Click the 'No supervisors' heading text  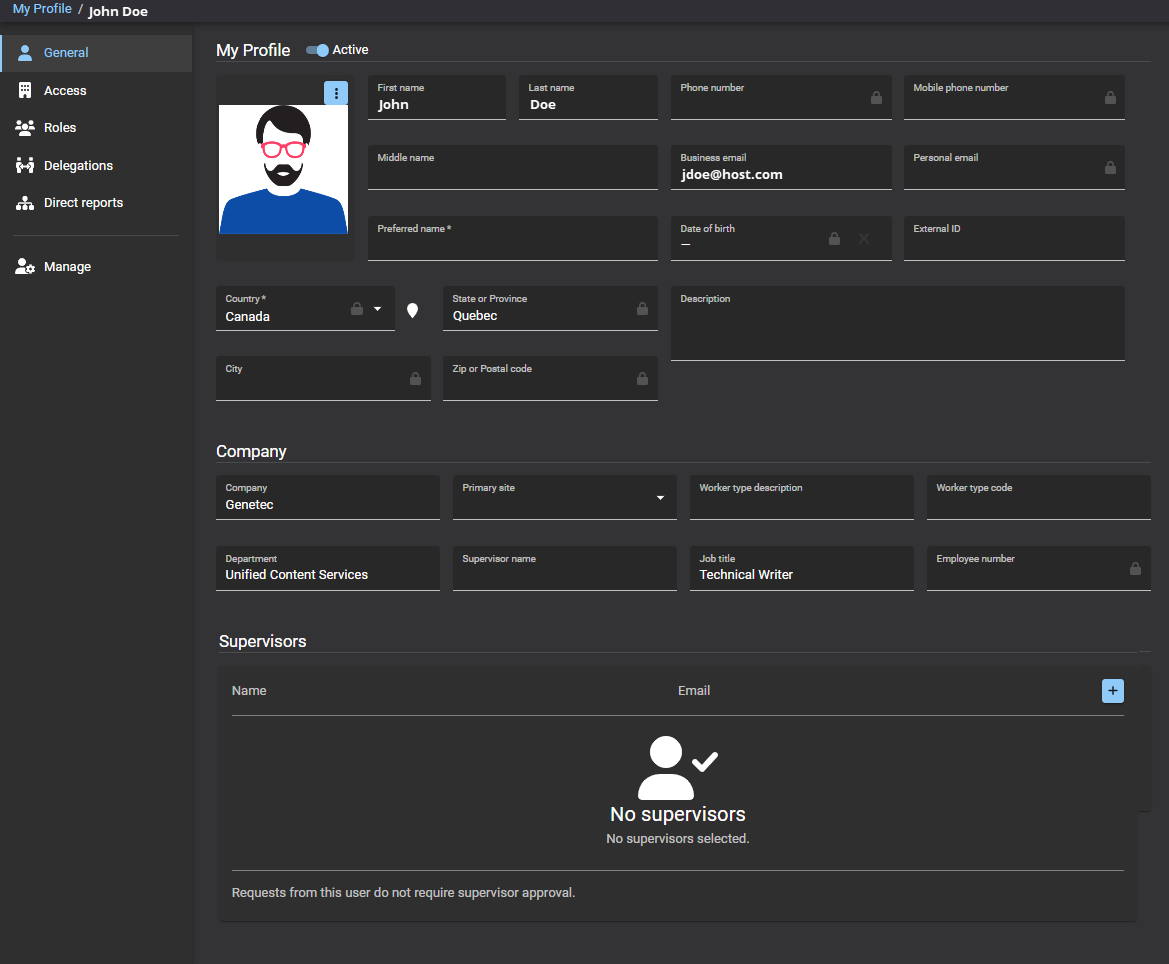[x=678, y=814]
